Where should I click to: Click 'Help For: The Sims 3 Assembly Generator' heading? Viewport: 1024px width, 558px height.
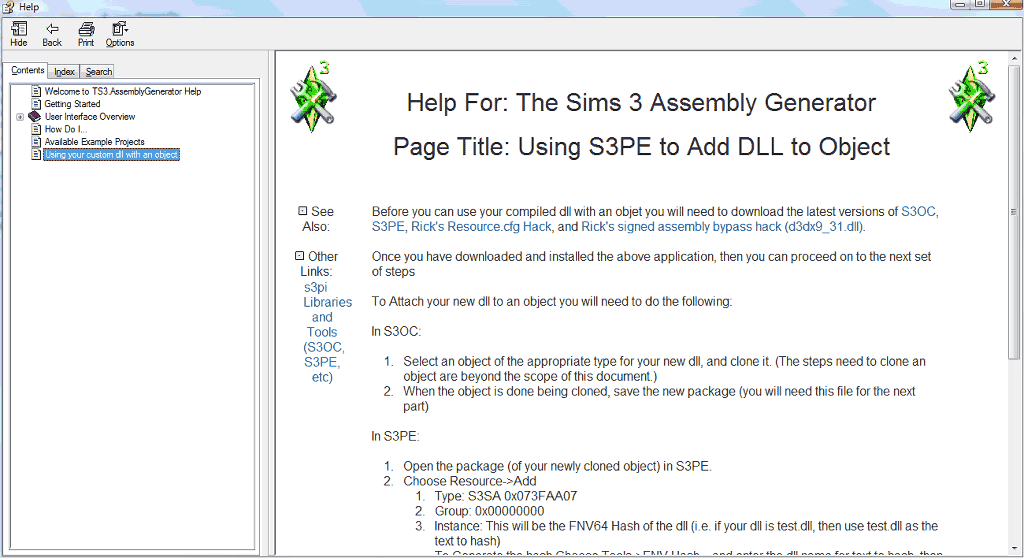click(x=641, y=103)
